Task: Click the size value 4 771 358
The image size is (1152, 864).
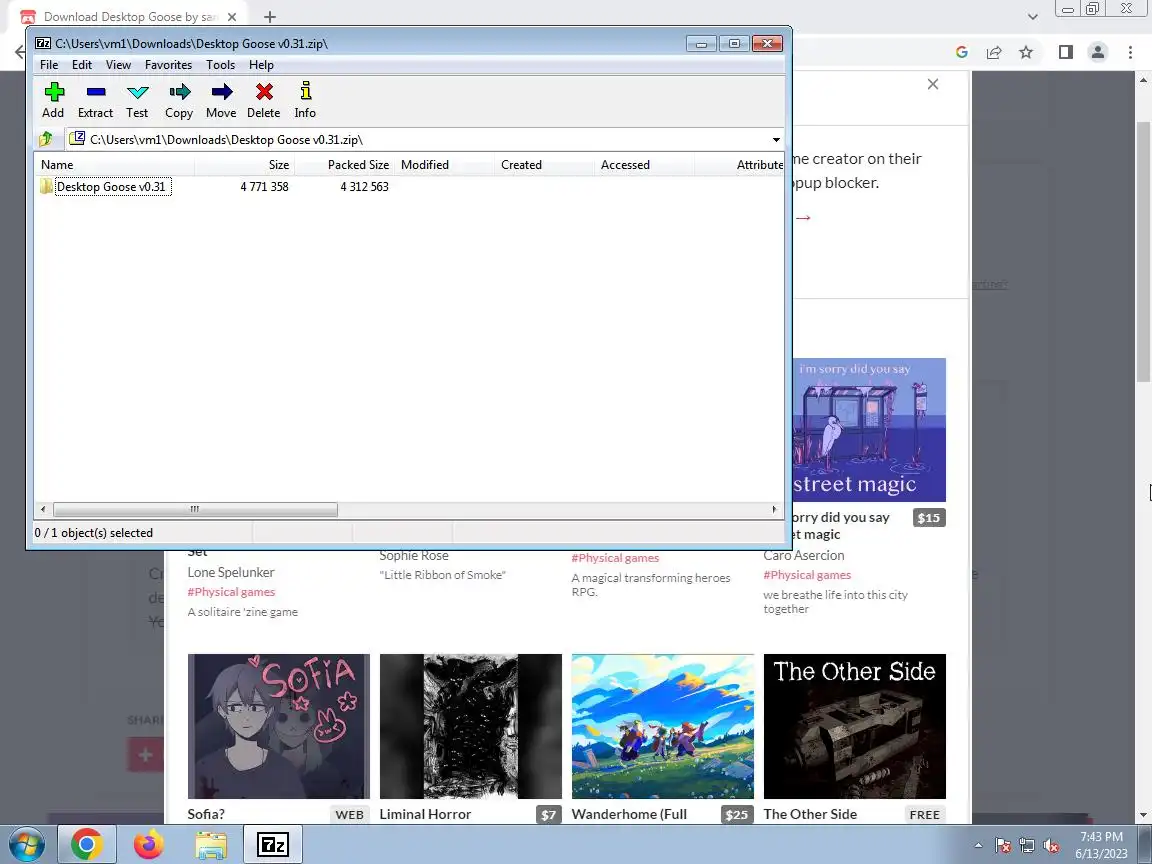Action: (264, 187)
